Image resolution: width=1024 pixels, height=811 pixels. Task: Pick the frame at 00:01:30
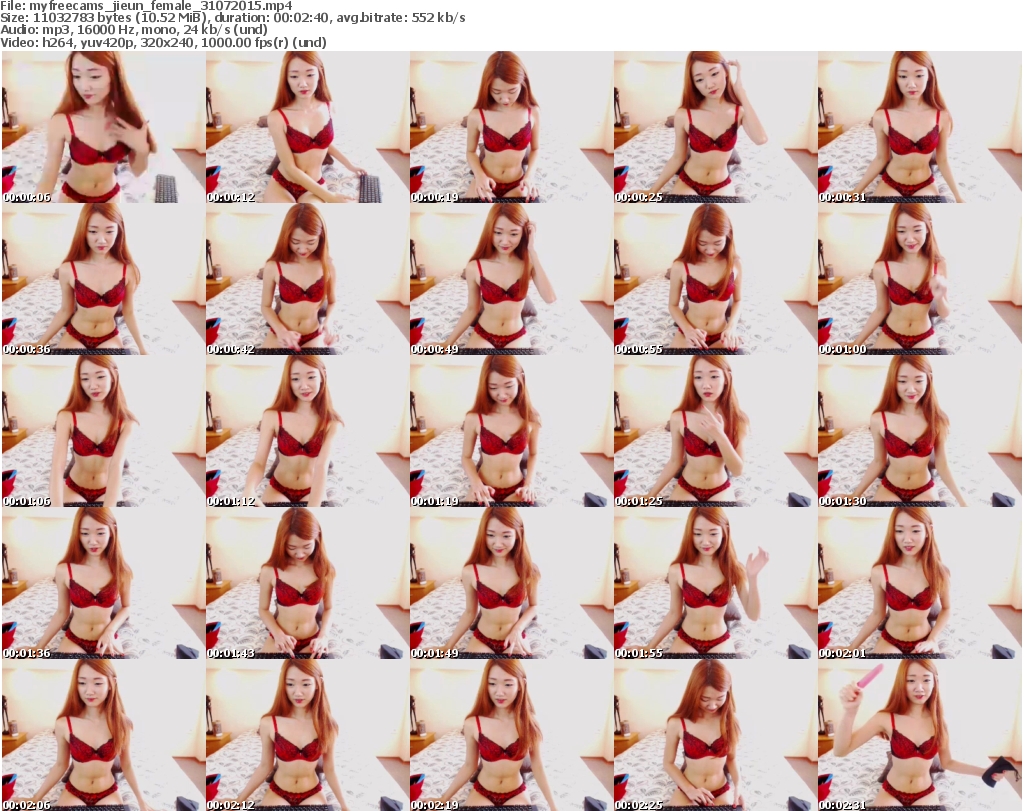[920, 432]
